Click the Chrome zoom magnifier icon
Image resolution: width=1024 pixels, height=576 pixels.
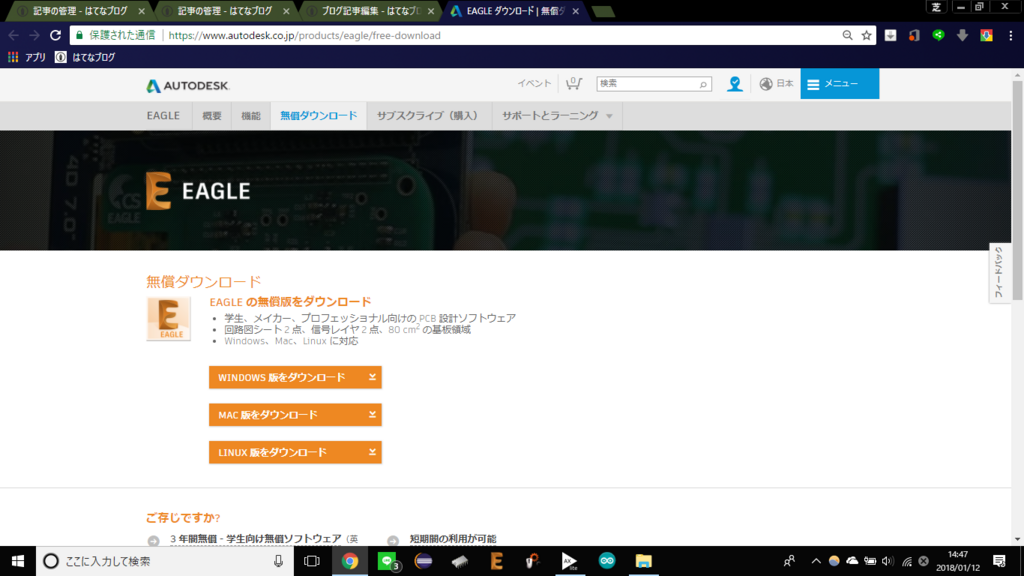click(x=847, y=35)
